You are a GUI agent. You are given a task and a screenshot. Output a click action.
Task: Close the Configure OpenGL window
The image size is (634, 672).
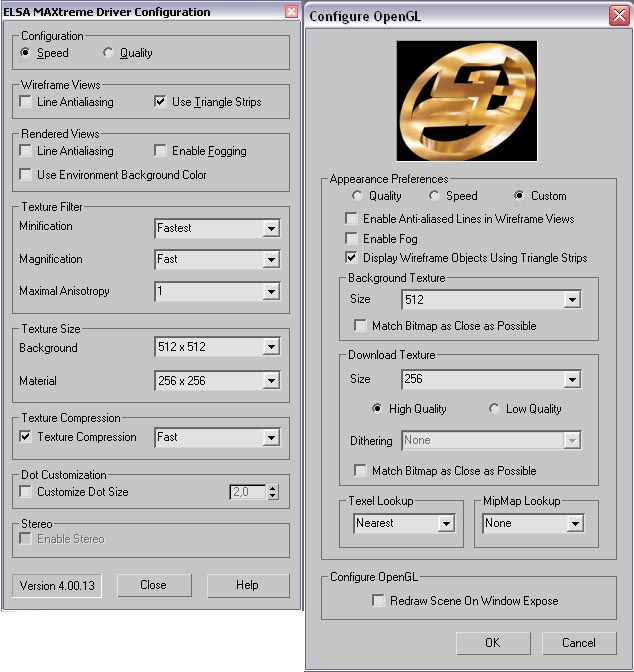pos(619,16)
